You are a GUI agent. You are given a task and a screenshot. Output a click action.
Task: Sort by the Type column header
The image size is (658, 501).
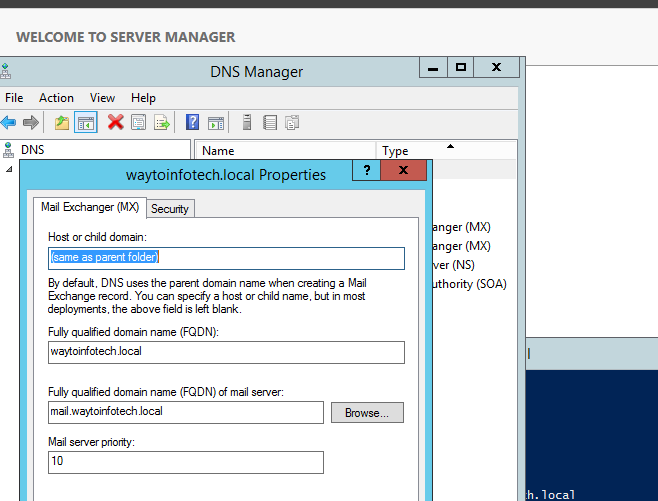(x=446, y=151)
